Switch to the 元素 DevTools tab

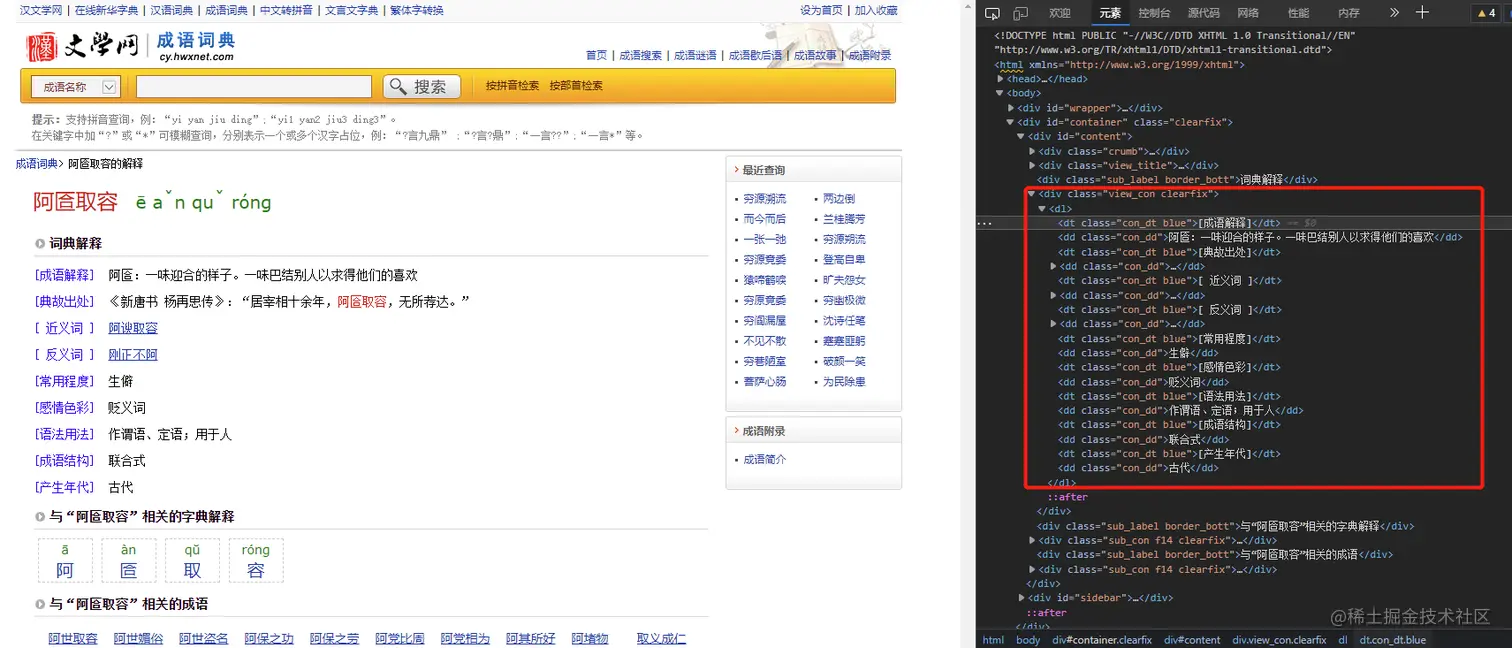coord(1110,13)
